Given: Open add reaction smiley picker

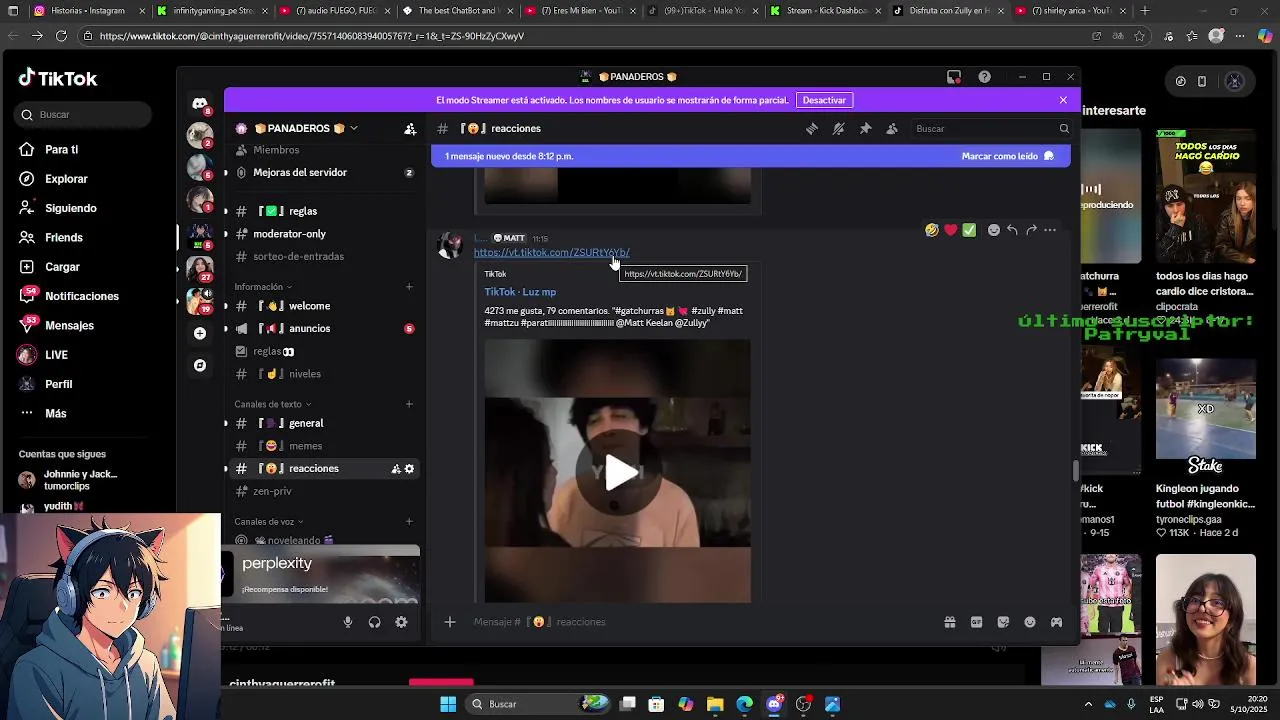Looking at the screenshot, I should coord(993,230).
